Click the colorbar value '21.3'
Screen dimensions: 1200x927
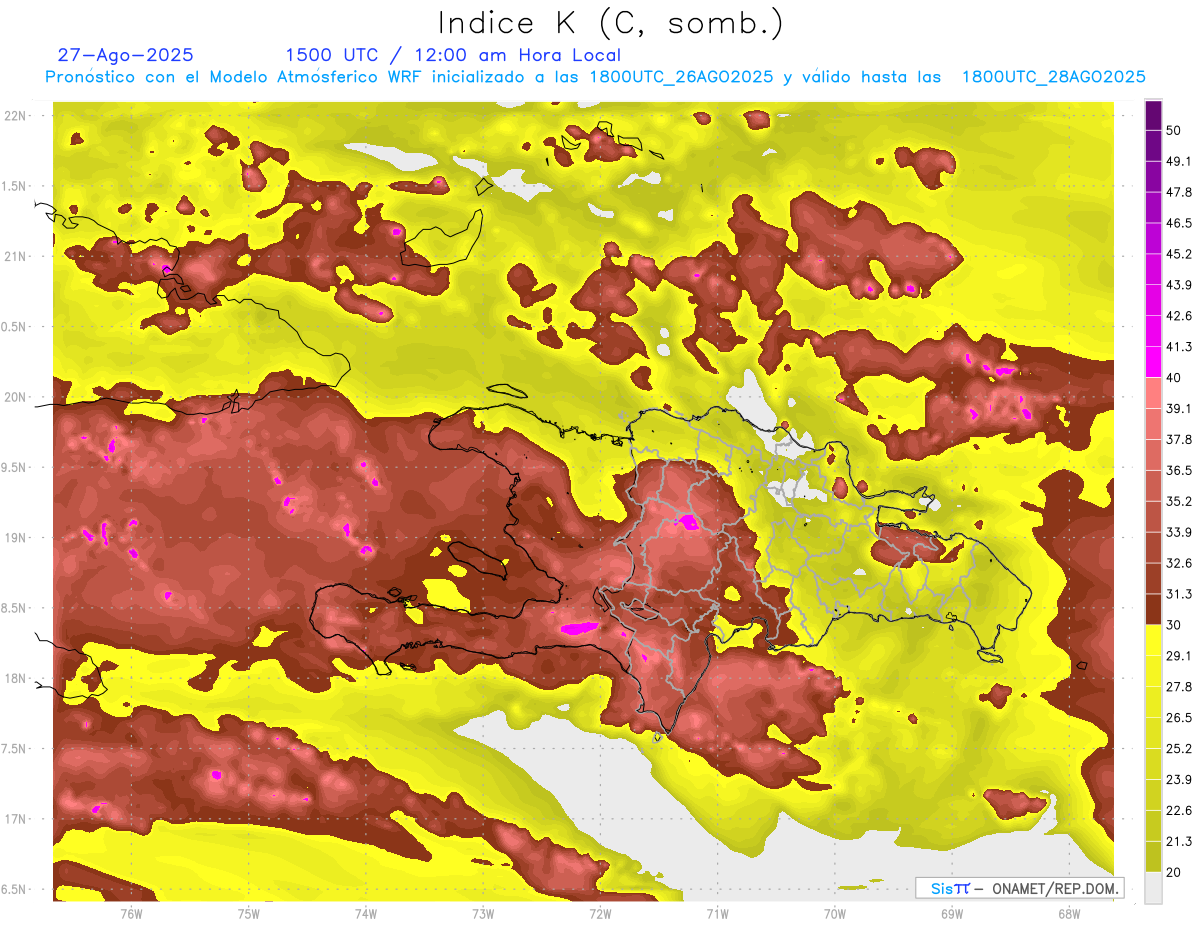pos(1178,841)
